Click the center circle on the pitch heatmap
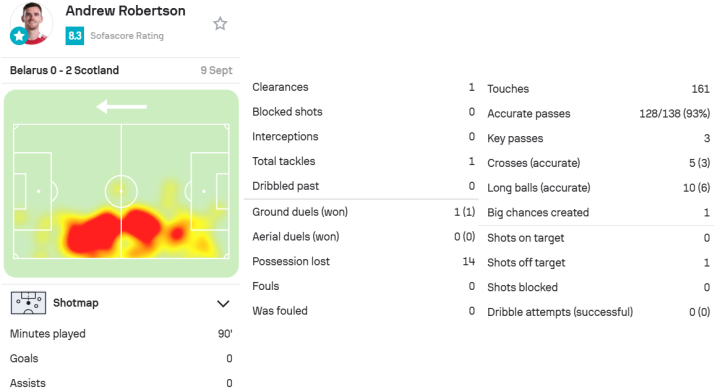Screen dimensions: 720x392 coord(121,191)
